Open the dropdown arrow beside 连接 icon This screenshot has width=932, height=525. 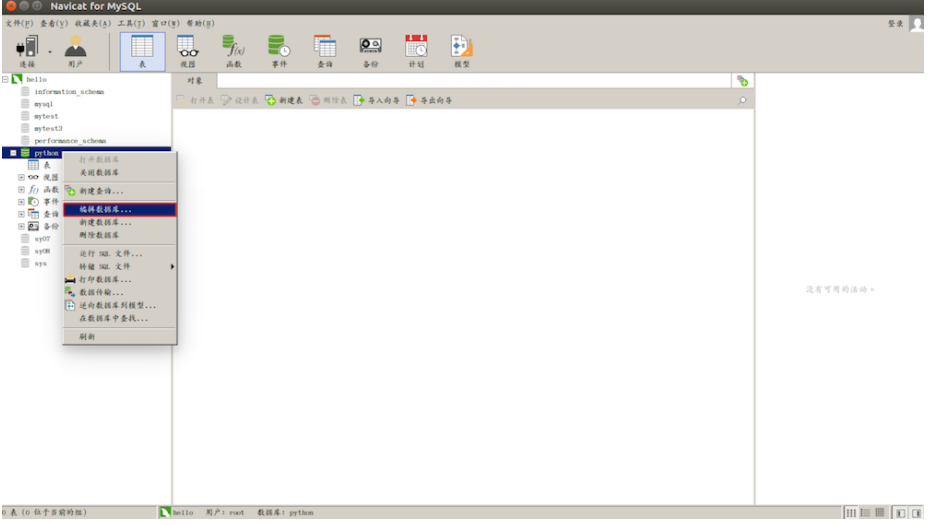click(50, 52)
